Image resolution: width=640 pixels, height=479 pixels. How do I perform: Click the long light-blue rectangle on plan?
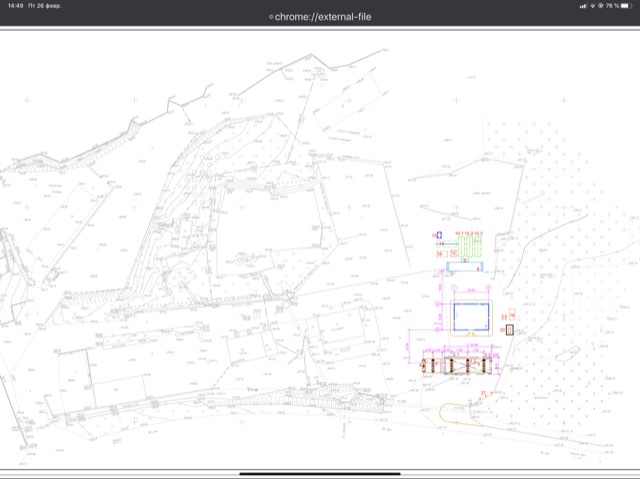click(463, 268)
